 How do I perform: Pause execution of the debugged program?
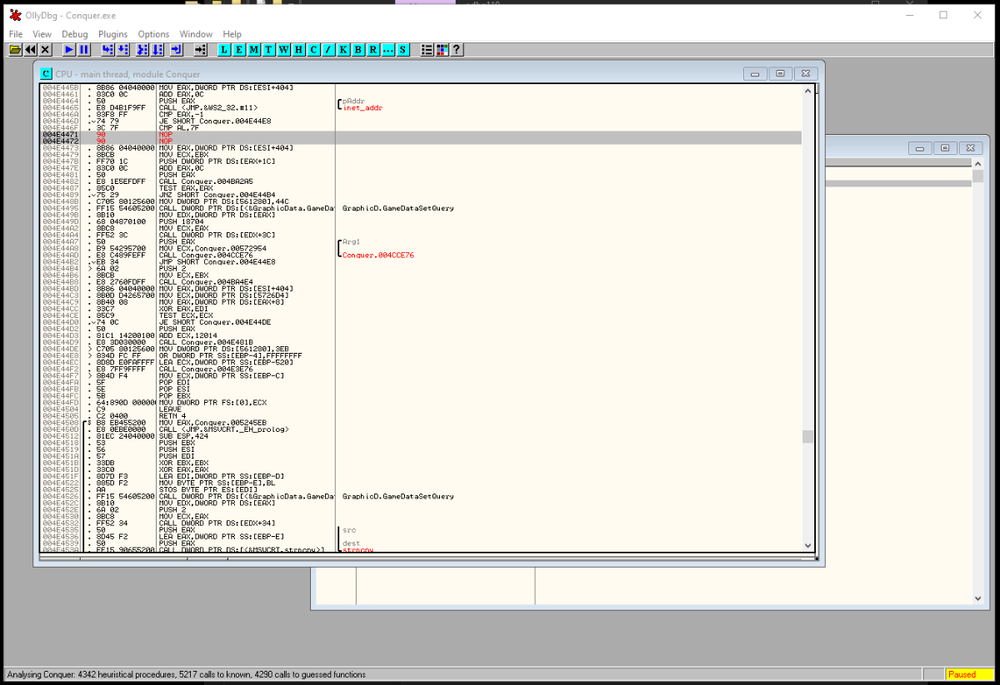click(x=84, y=49)
